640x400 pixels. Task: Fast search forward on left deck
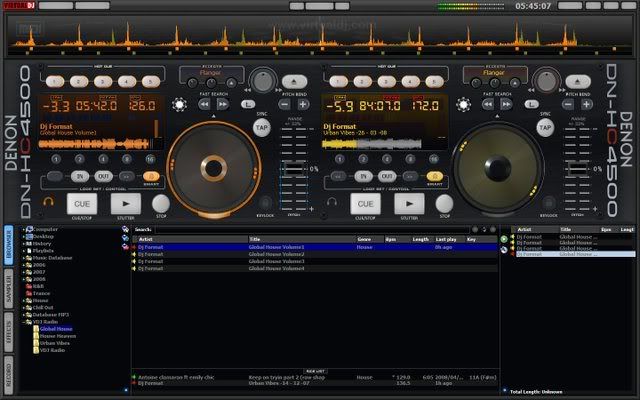pos(222,104)
